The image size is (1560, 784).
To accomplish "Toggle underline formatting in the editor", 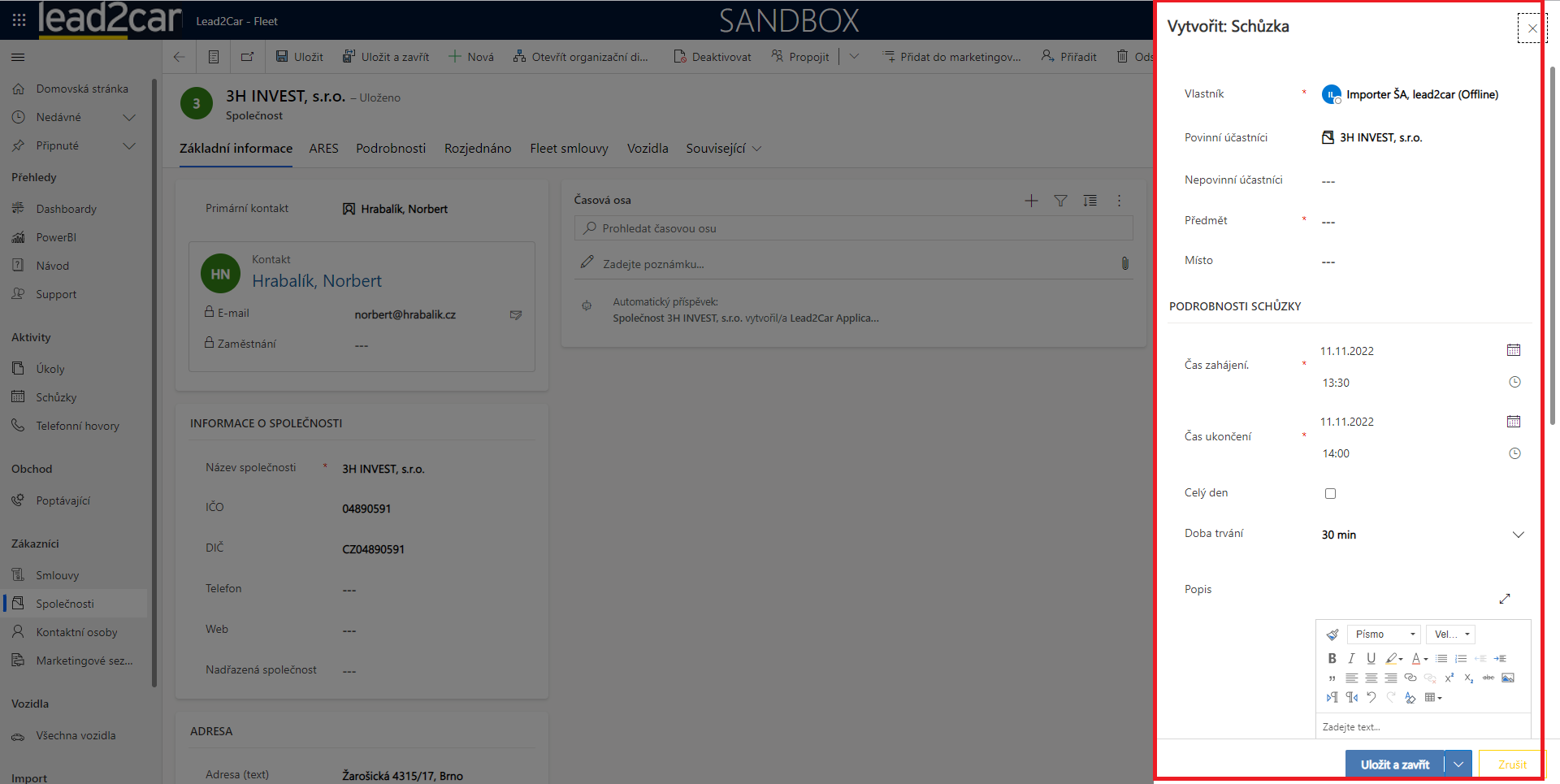I will (1371, 659).
